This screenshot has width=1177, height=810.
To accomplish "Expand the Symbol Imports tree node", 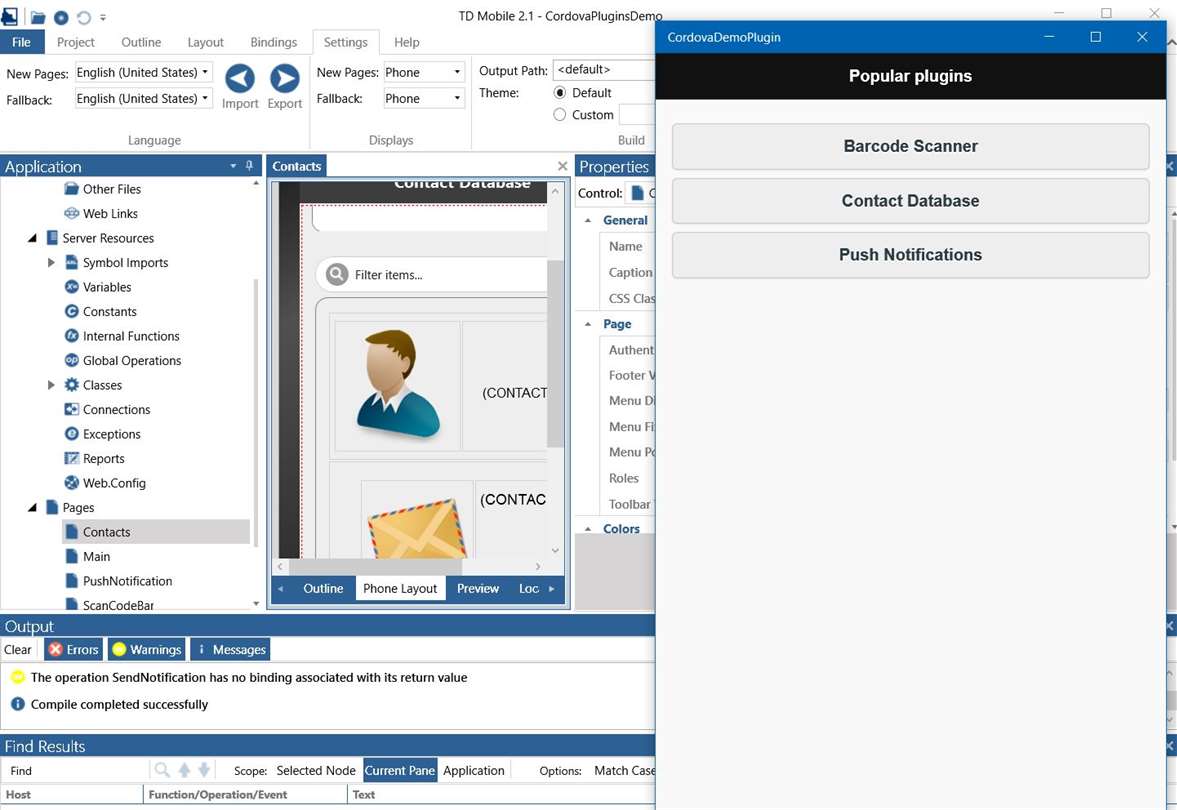I will [51, 262].
